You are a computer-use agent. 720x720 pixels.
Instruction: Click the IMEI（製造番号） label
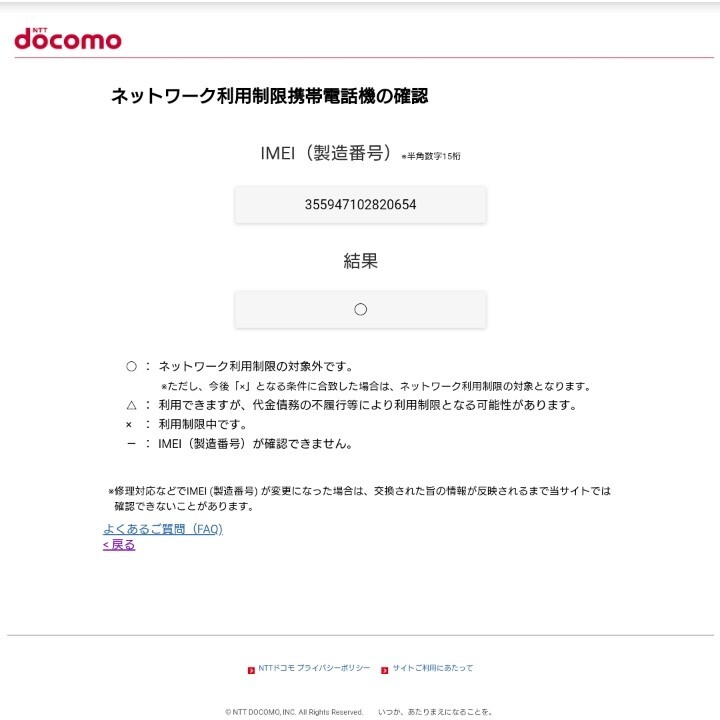point(326,153)
